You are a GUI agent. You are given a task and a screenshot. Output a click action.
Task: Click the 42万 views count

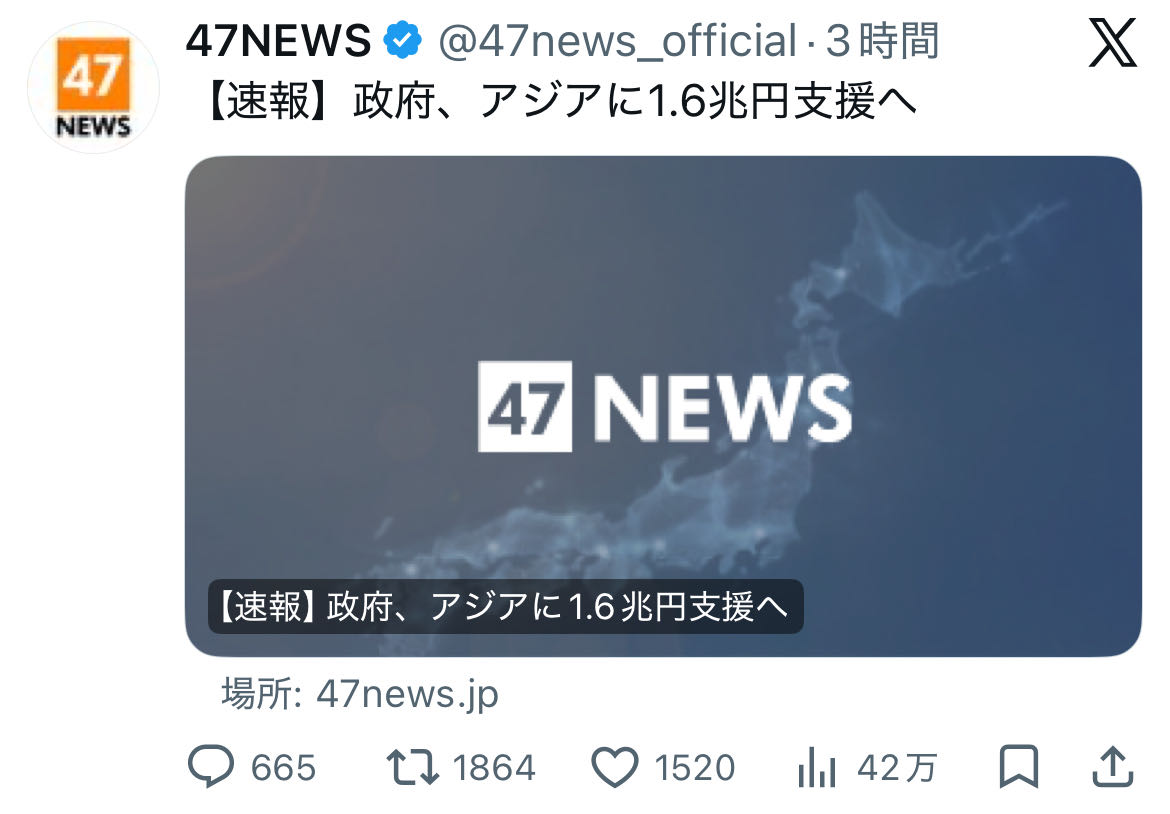[897, 768]
